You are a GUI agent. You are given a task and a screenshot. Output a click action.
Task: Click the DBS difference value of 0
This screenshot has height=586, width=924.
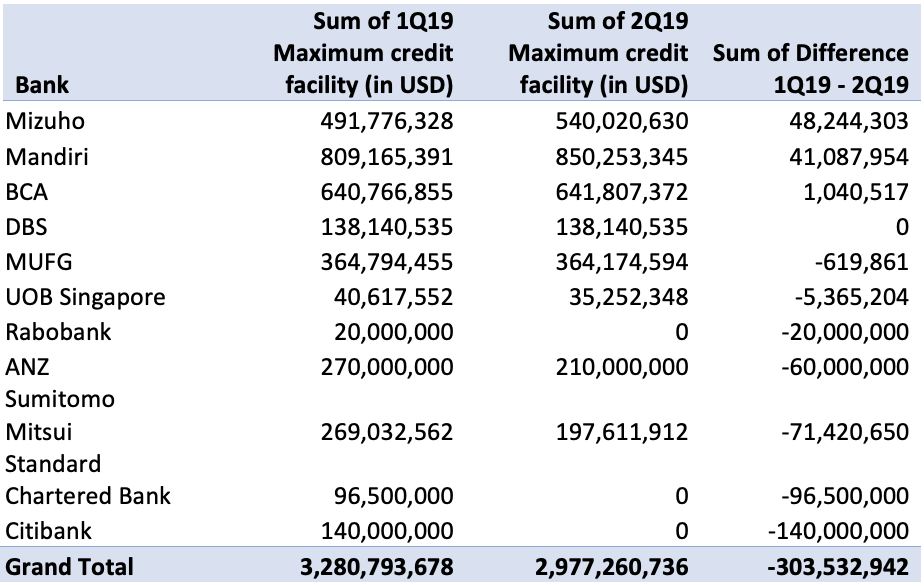click(x=901, y=226)
